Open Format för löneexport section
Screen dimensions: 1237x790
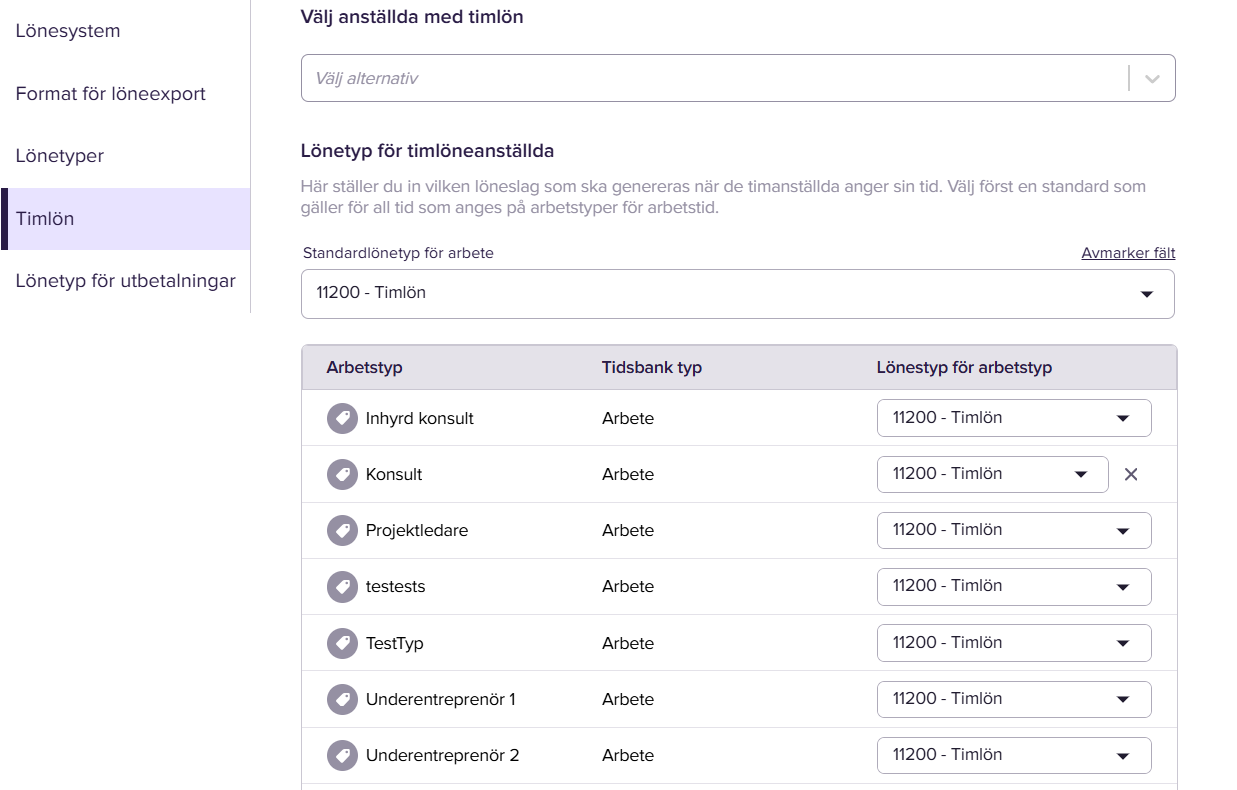(111, 94)
